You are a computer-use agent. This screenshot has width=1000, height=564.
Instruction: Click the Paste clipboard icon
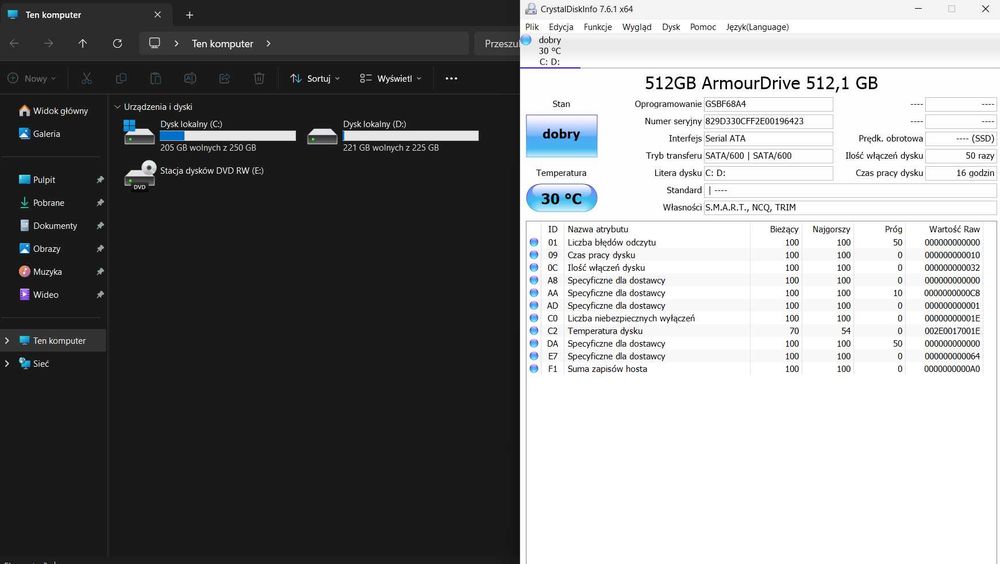[x=156, y=78]
